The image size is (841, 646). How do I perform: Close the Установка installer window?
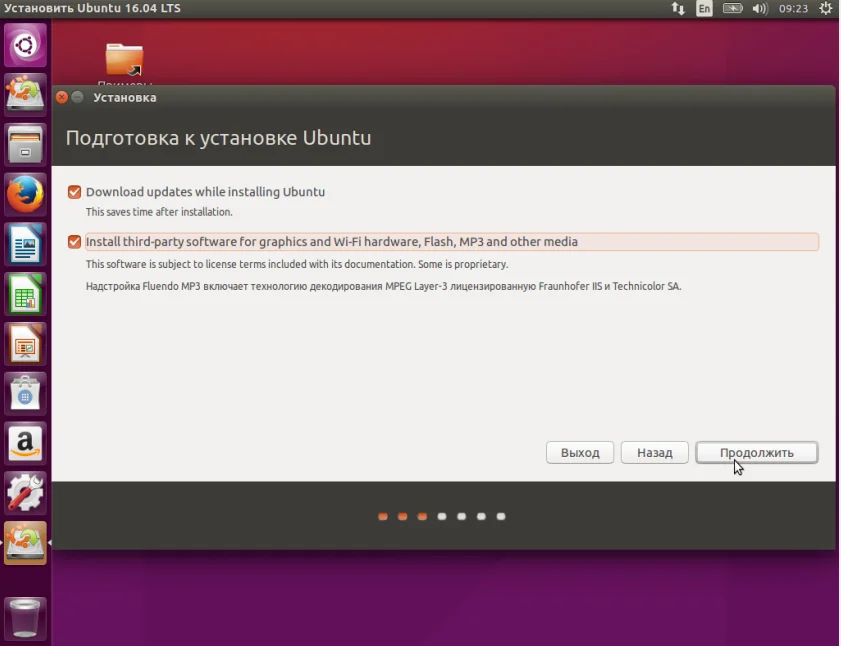[x=62, y=97]
